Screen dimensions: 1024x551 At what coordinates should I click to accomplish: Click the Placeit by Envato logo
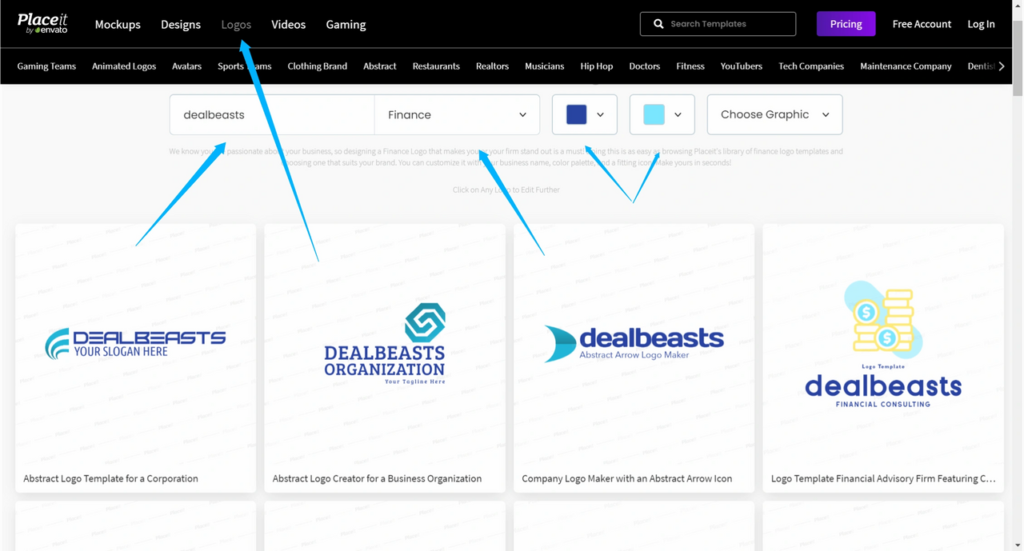point(42,24)
